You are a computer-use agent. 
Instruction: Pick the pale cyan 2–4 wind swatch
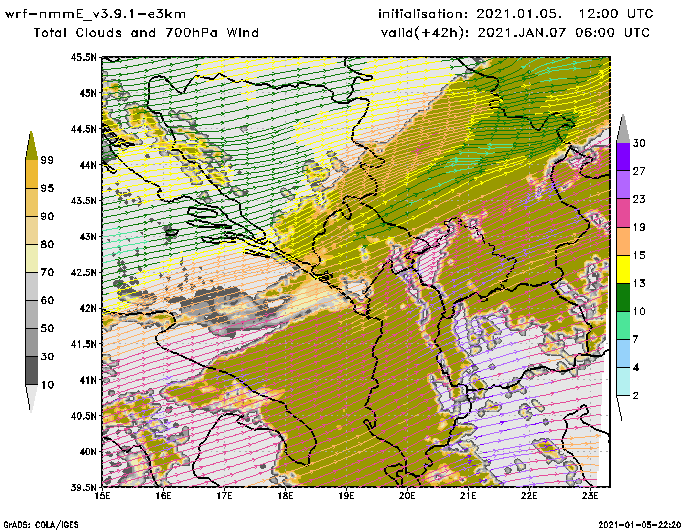click(623, 382)
